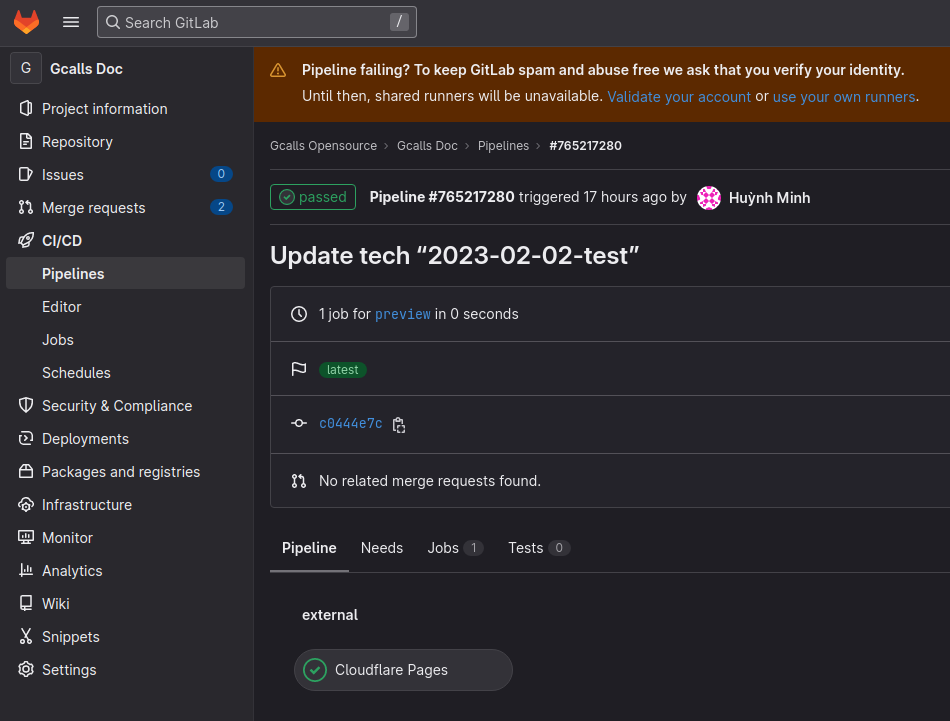Click the Gcalls Doc project avatar
The image size is (950, 721).
26,68
